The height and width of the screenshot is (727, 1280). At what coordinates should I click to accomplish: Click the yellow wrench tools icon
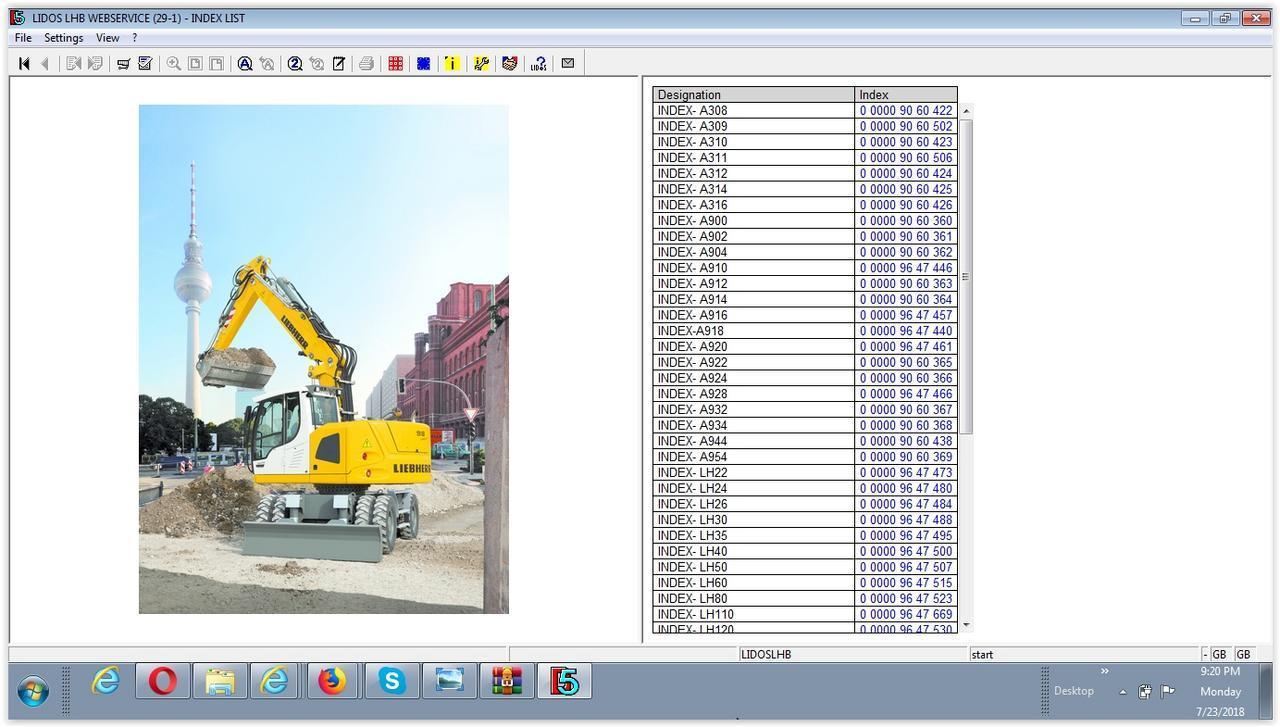click(x=481, y=64)
